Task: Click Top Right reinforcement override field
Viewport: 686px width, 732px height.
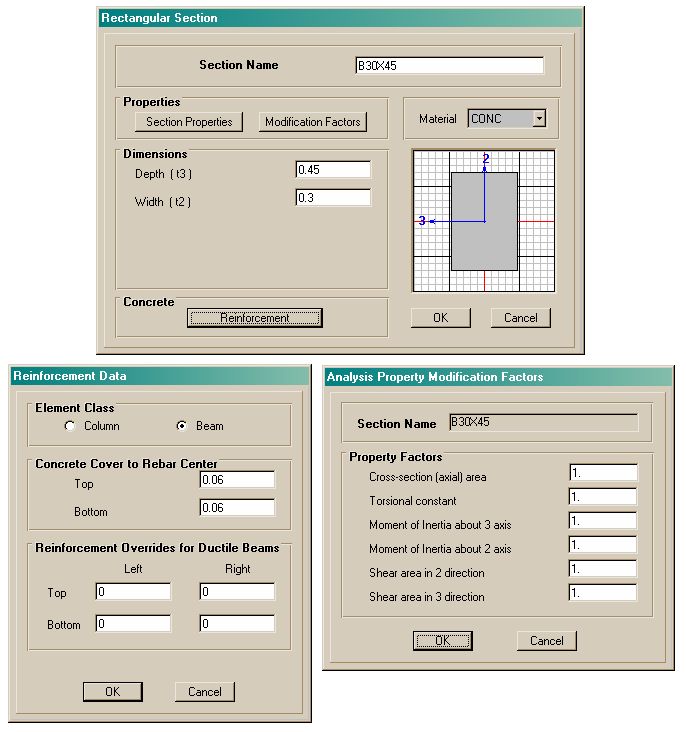Action: pos(237,591)
